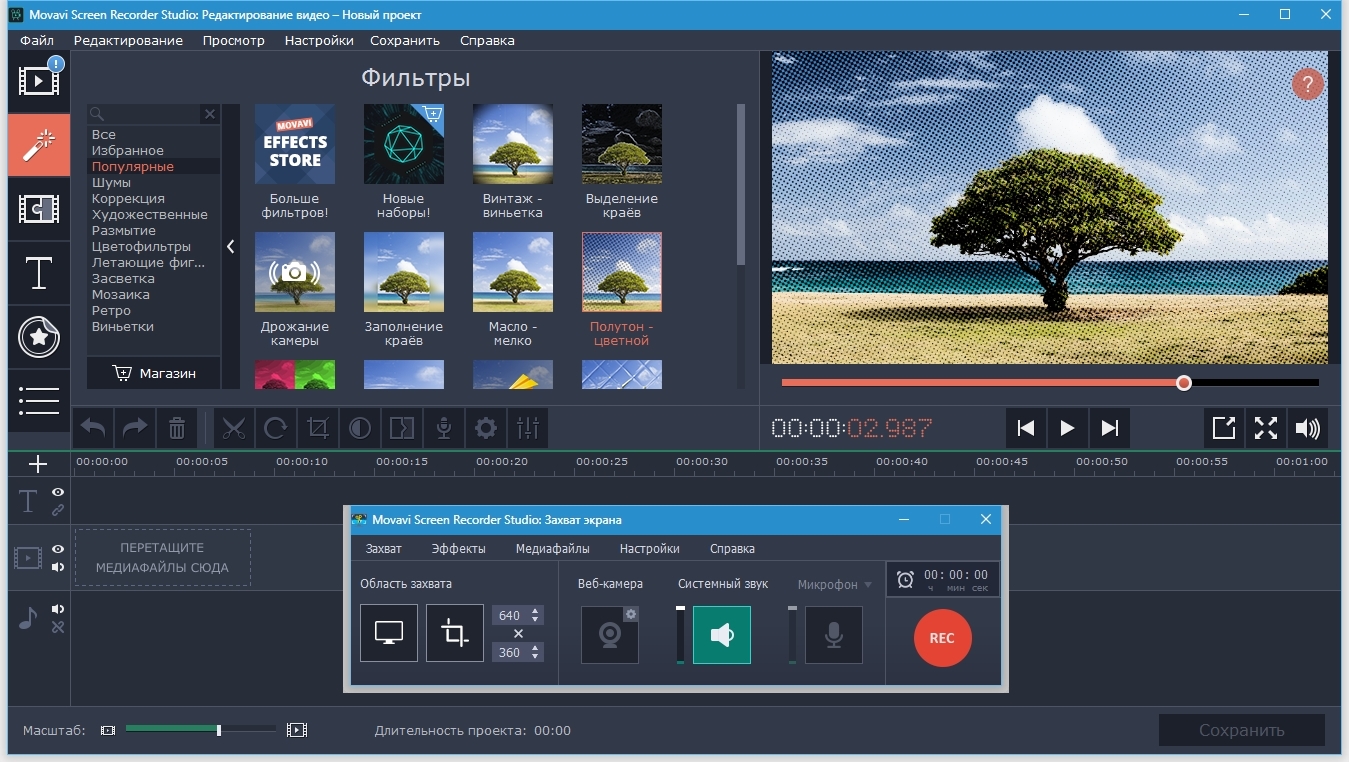Toggle the audio track link icon
The width and height of the screenshot is (1349, 762).
click(x=58, y=627)
